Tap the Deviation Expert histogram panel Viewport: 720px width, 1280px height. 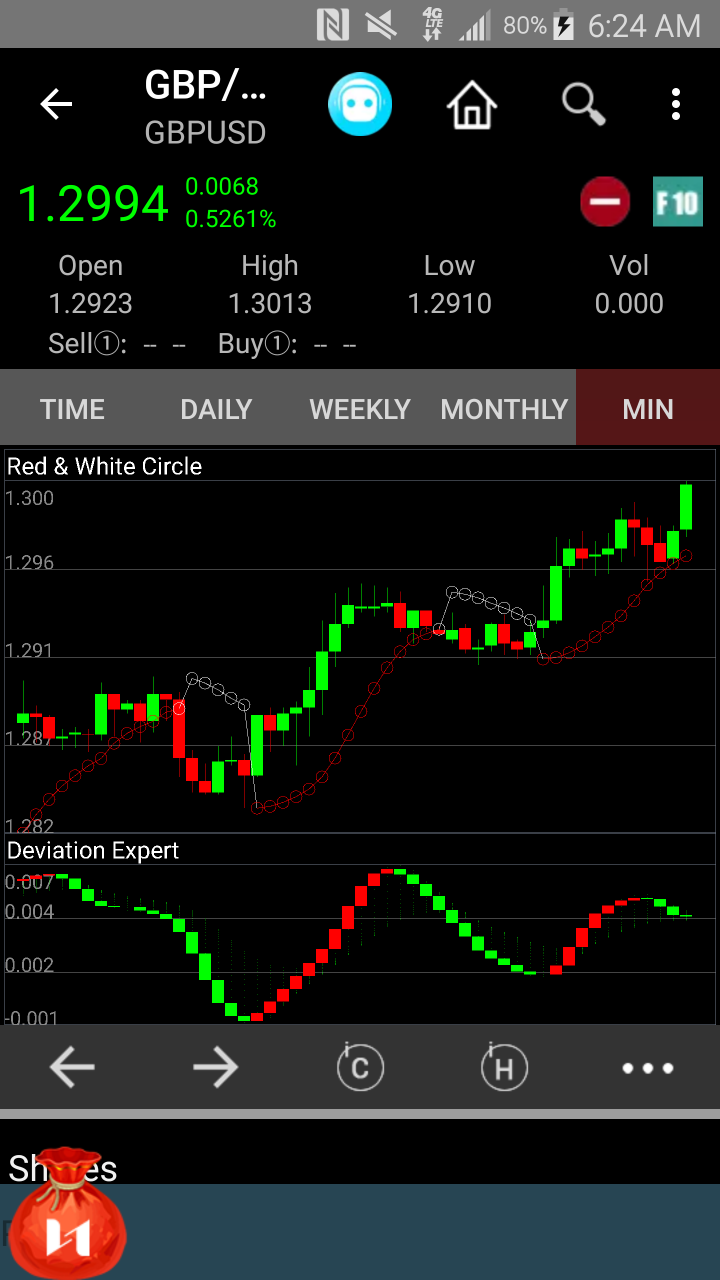point(360,945)
